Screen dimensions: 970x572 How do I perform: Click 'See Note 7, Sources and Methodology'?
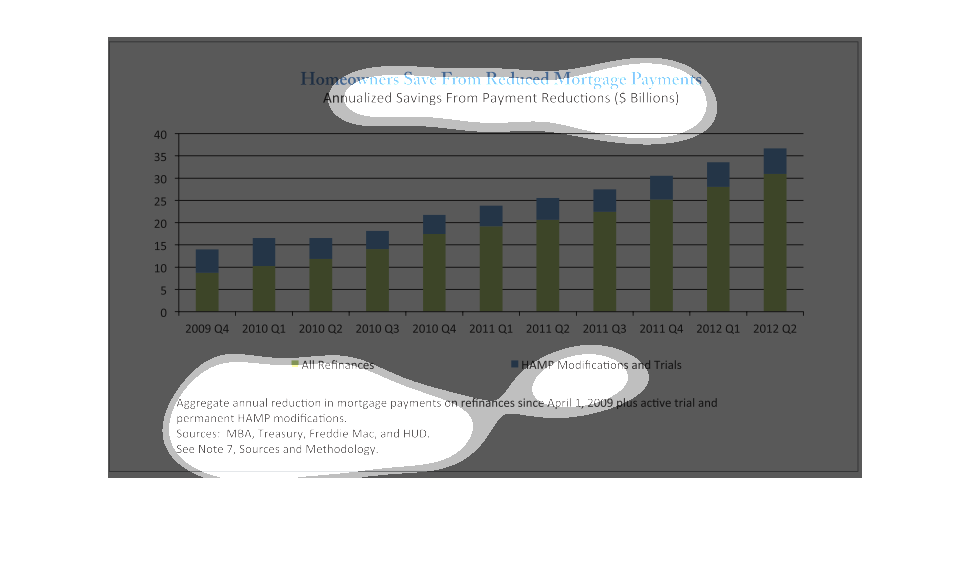(x=277, y=449)
